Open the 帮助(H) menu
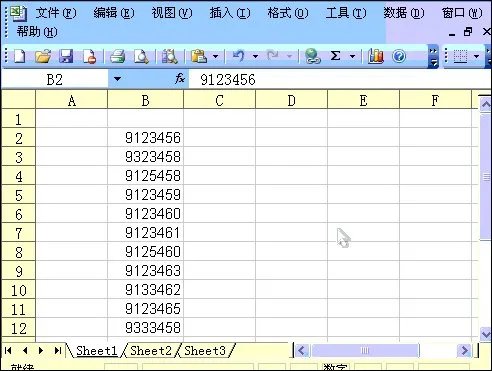Image resolution: width=492 pixels, height=371 pixels. [x=37, y=32]
